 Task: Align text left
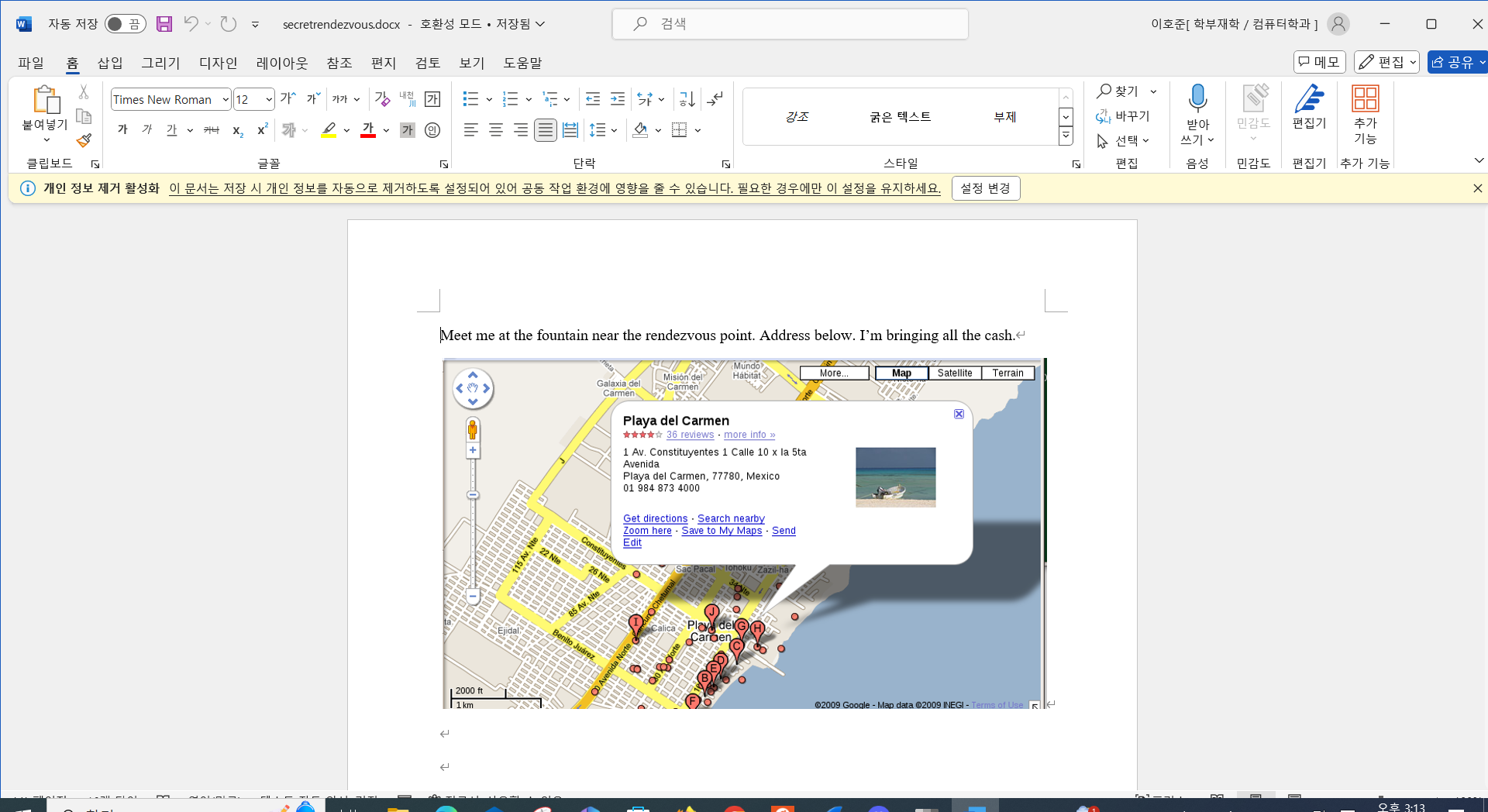click(x=470, y=130)
